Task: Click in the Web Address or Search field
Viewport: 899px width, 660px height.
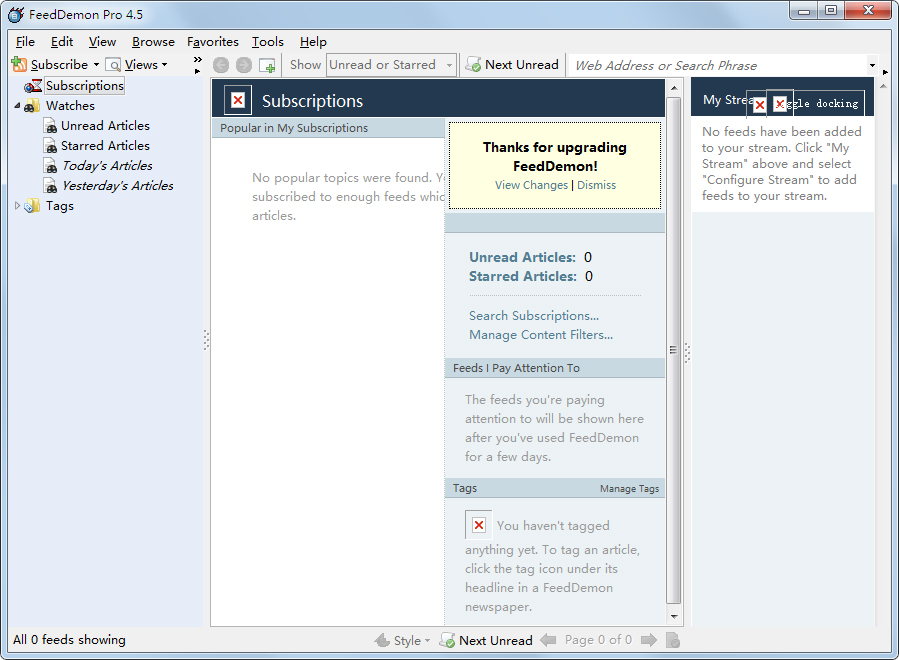Action: coord(715,65)
